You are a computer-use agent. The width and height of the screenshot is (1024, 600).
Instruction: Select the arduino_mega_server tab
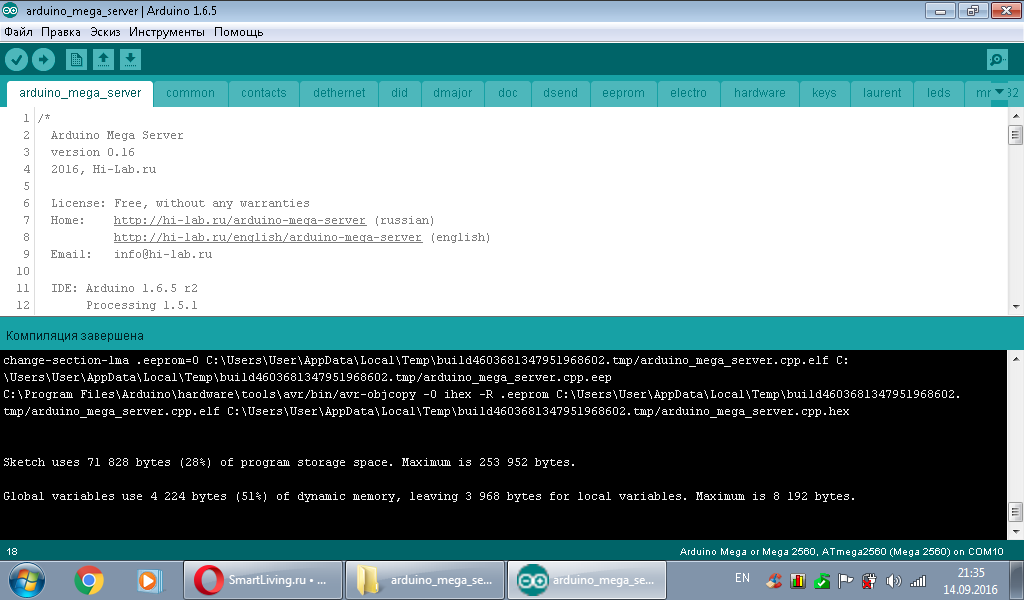coord(80,93)
